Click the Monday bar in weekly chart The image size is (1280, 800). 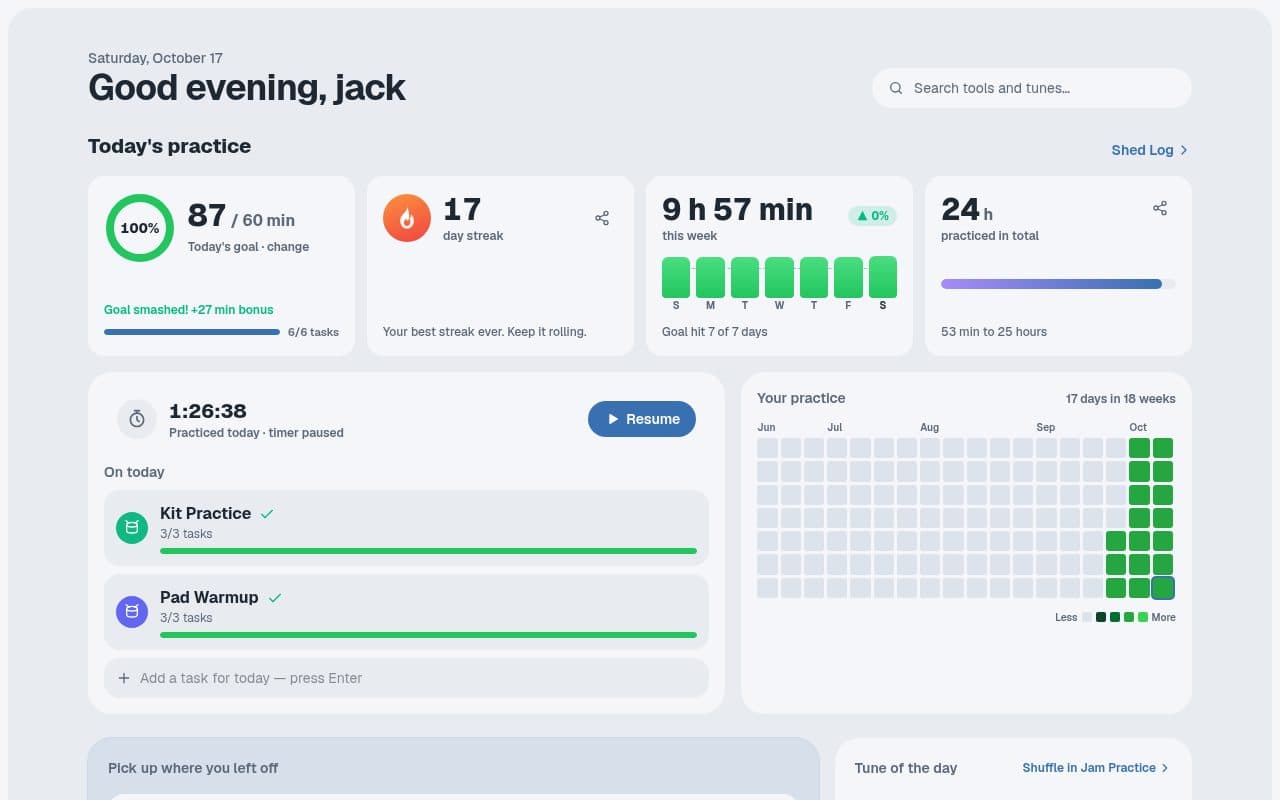(710, 277)
